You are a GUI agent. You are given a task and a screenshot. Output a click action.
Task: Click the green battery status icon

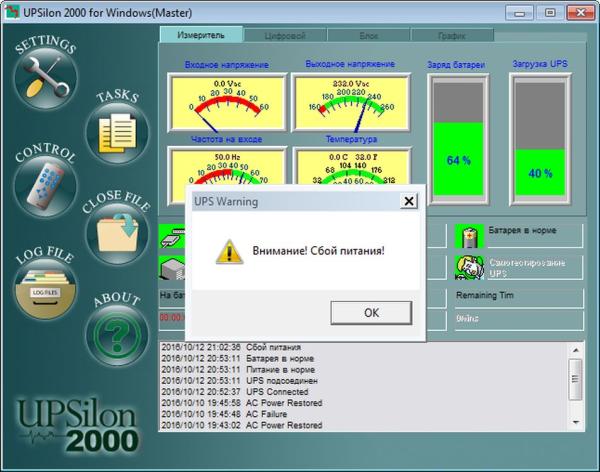click(469, 236)
